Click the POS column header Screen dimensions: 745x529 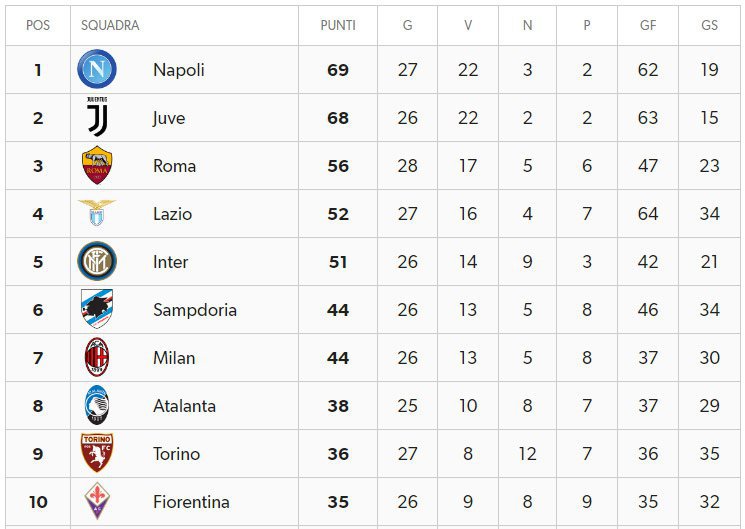(x=38, y=25)
